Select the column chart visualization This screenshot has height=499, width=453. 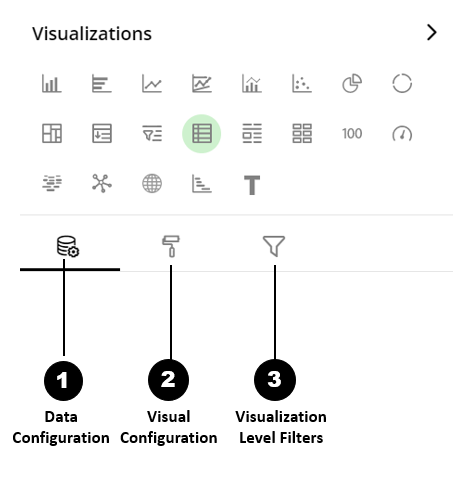pos(52,83)
